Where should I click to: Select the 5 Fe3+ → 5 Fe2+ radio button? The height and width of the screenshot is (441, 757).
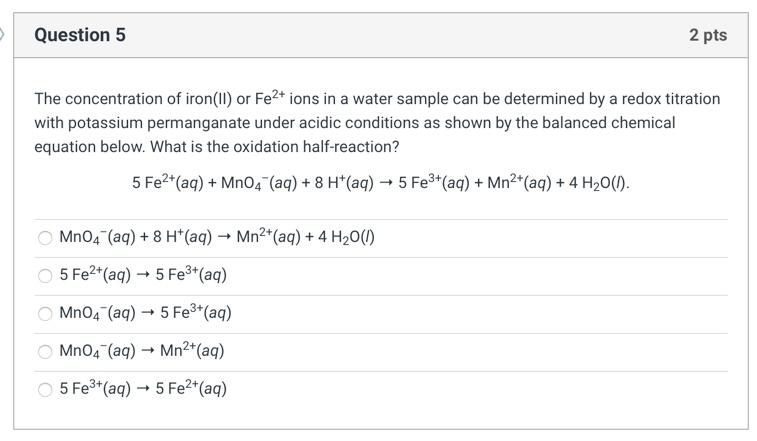tap(45, 390)
